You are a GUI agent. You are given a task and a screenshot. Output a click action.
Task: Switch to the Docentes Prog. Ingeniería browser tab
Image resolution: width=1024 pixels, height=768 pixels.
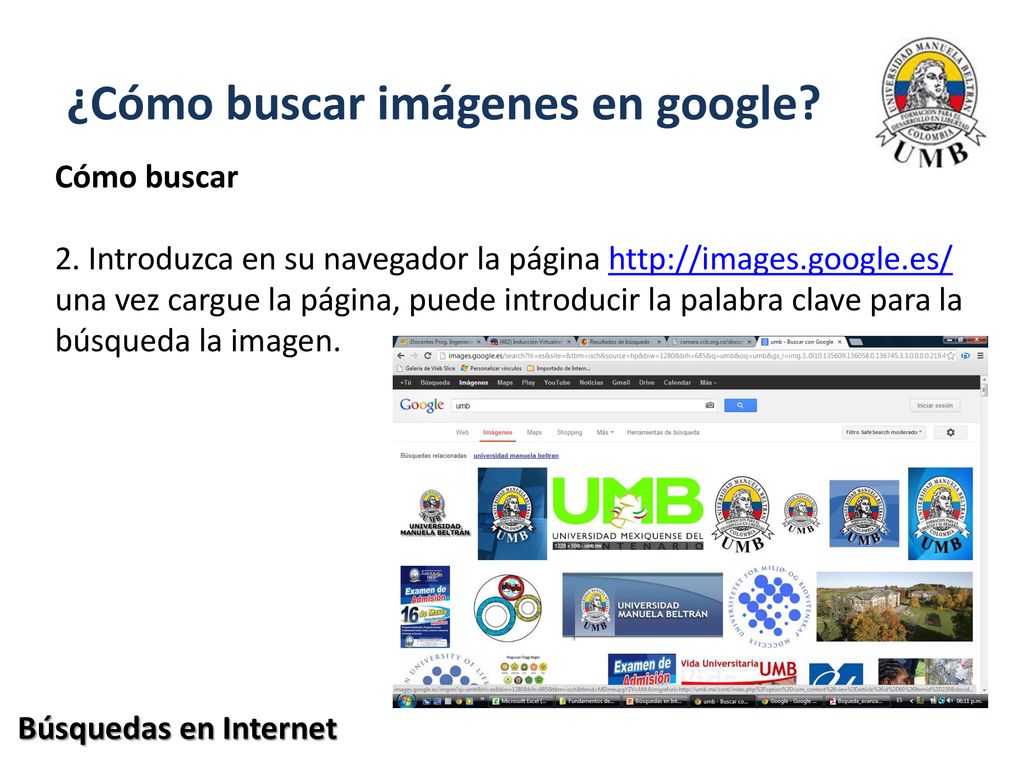[x=438, y=342]
